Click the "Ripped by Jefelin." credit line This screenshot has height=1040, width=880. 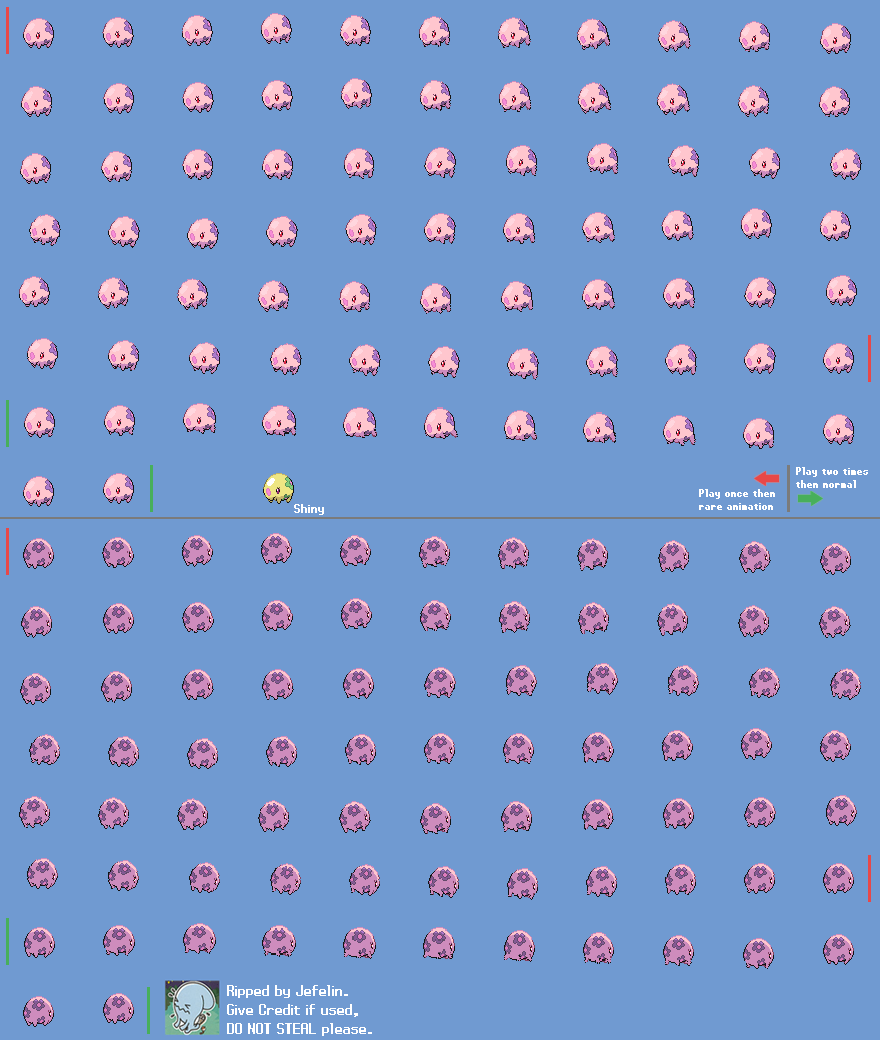point(287,991)
